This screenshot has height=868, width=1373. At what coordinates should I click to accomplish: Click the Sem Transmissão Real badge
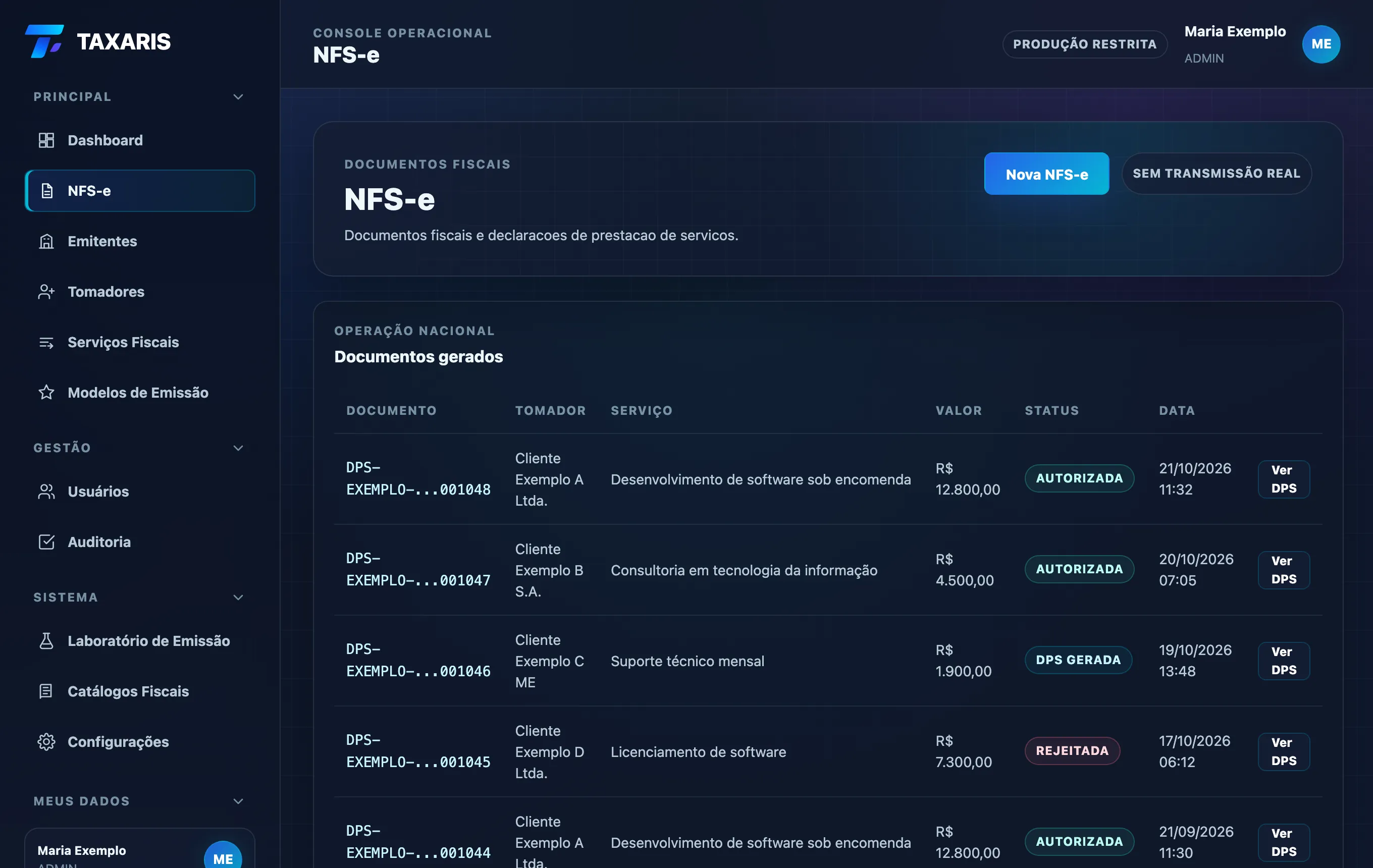point(1216,173)
